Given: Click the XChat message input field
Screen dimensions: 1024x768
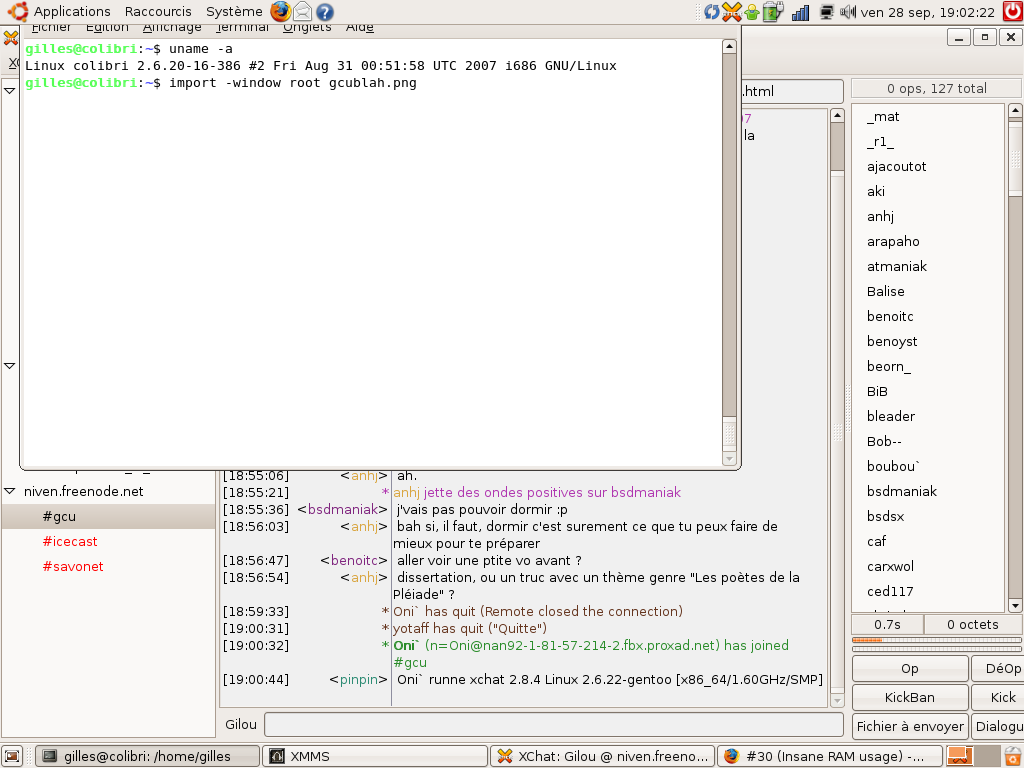Looking at the screenshot, I should point(553,724).
